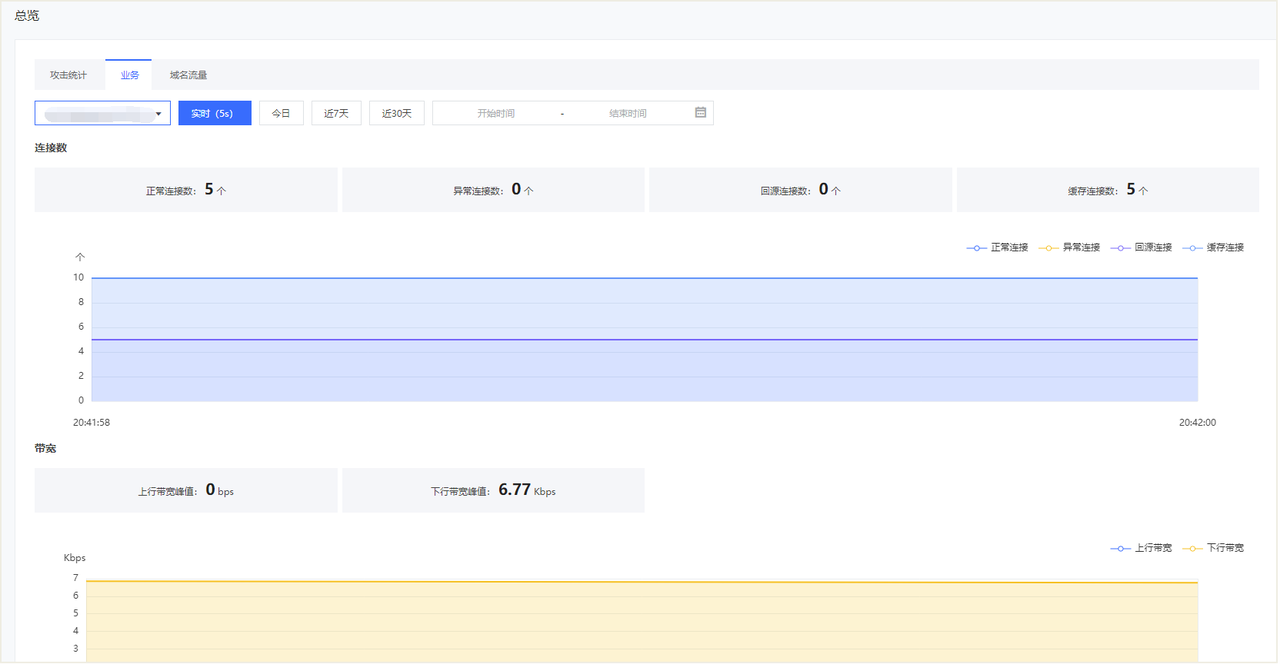Click the 实时（5s） button
1280x664 pixels.
tap(214, 113)
